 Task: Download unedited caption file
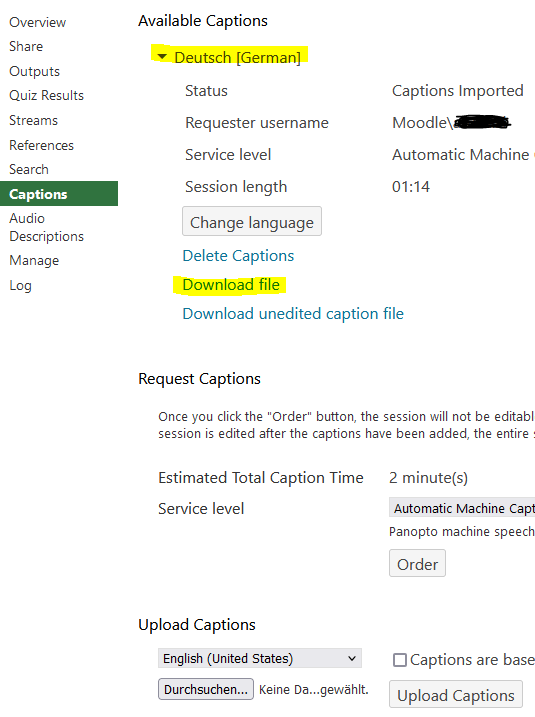293,314
